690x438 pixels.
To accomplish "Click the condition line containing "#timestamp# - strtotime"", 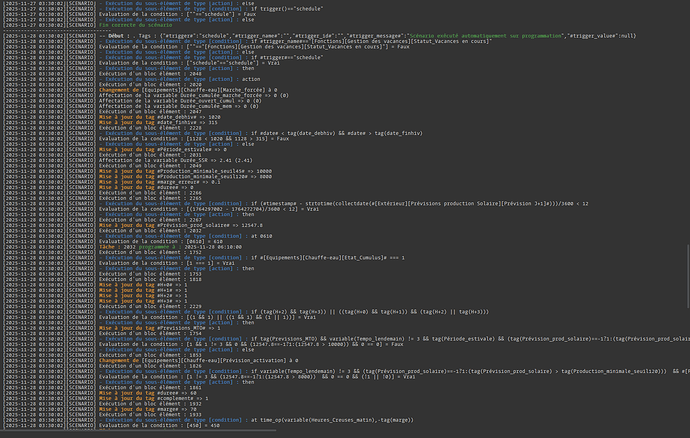I will point(344,204).
